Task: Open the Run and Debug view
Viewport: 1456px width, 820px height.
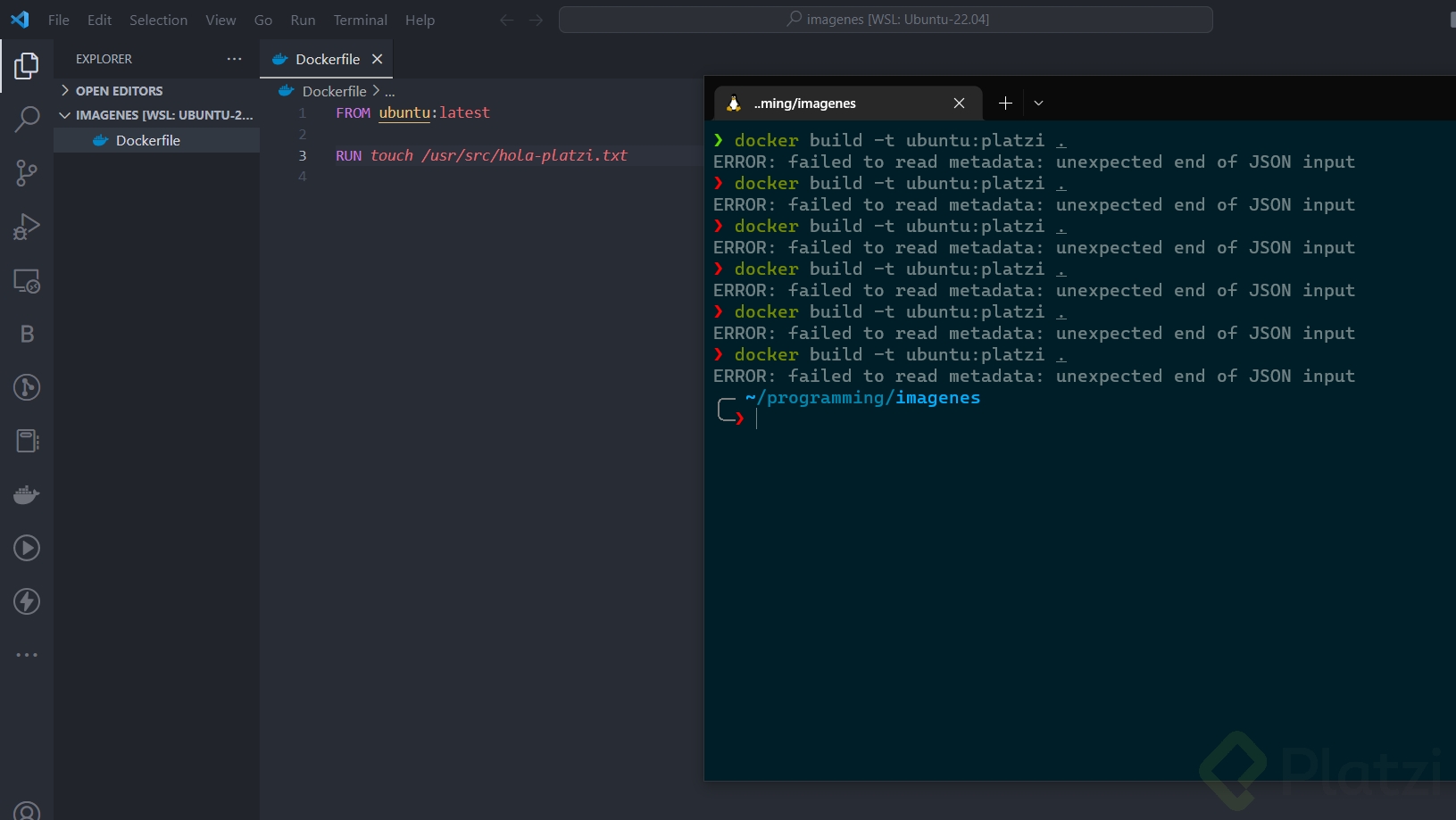Action: 27,226
